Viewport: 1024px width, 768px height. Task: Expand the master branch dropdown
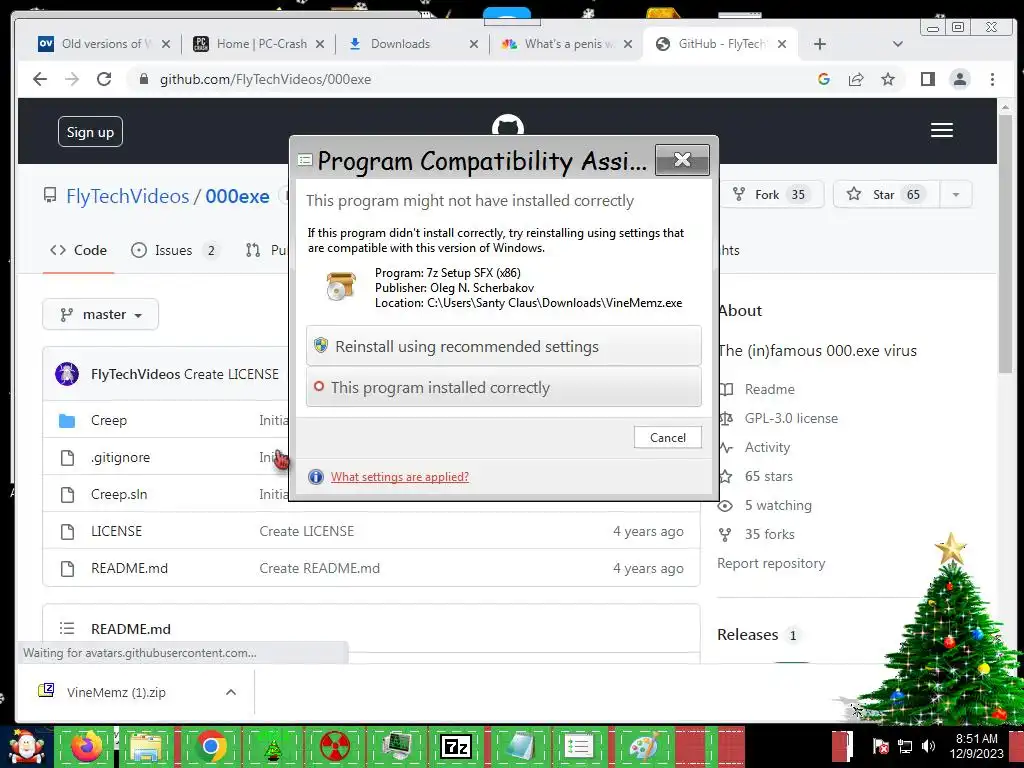[101, 315]
